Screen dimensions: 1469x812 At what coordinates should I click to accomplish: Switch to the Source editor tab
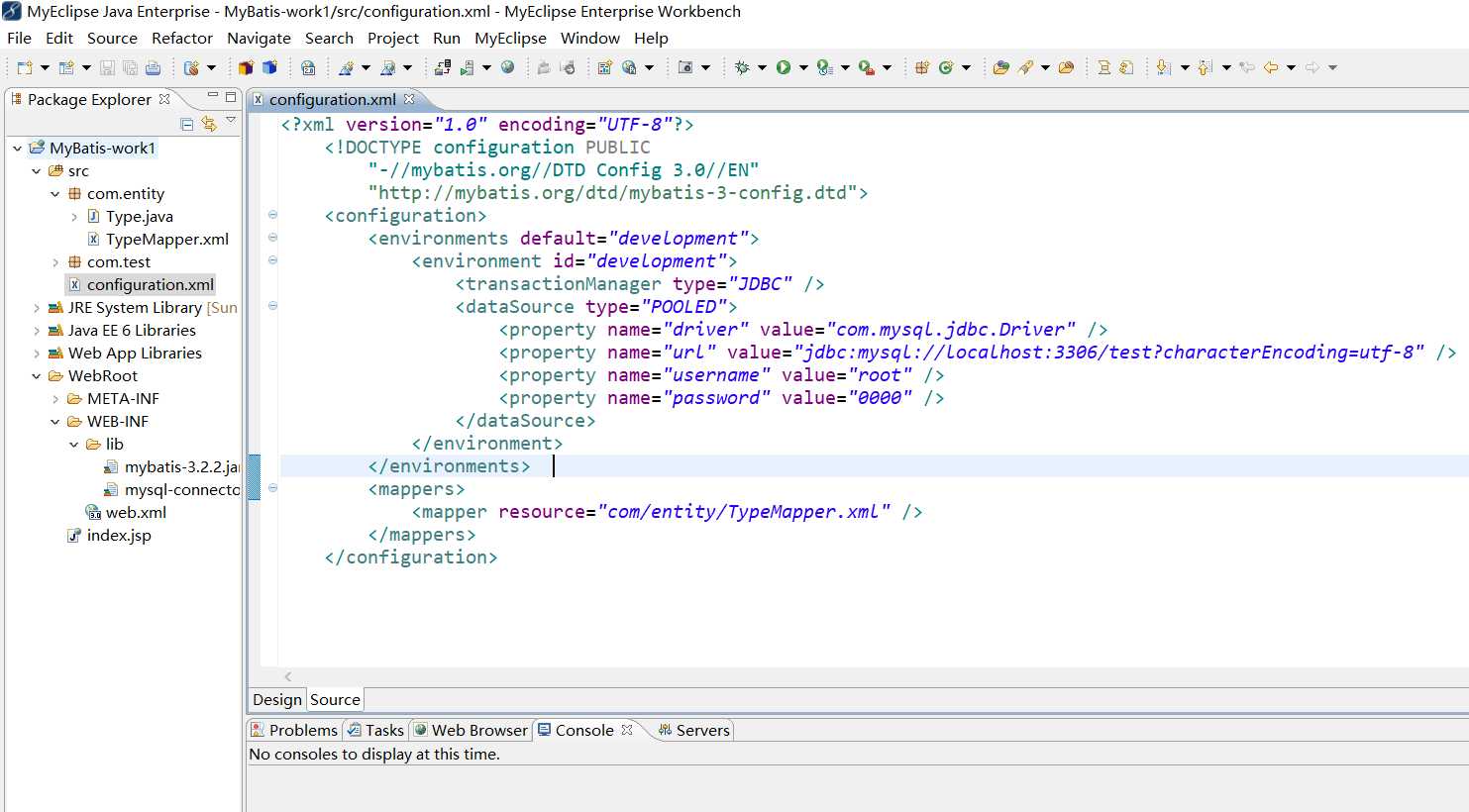[335, 699]
